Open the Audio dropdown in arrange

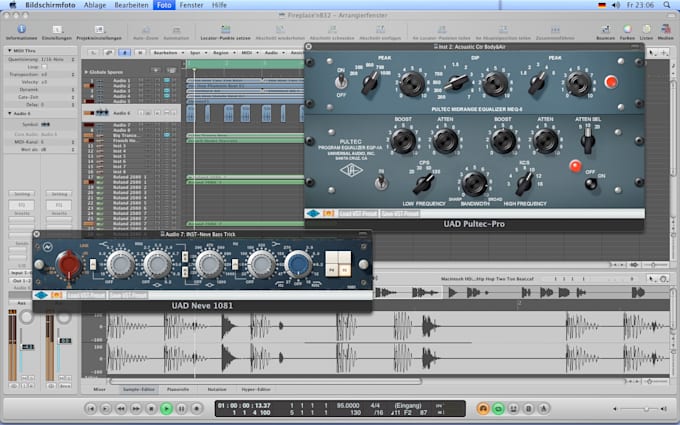(x=274, y=52)
